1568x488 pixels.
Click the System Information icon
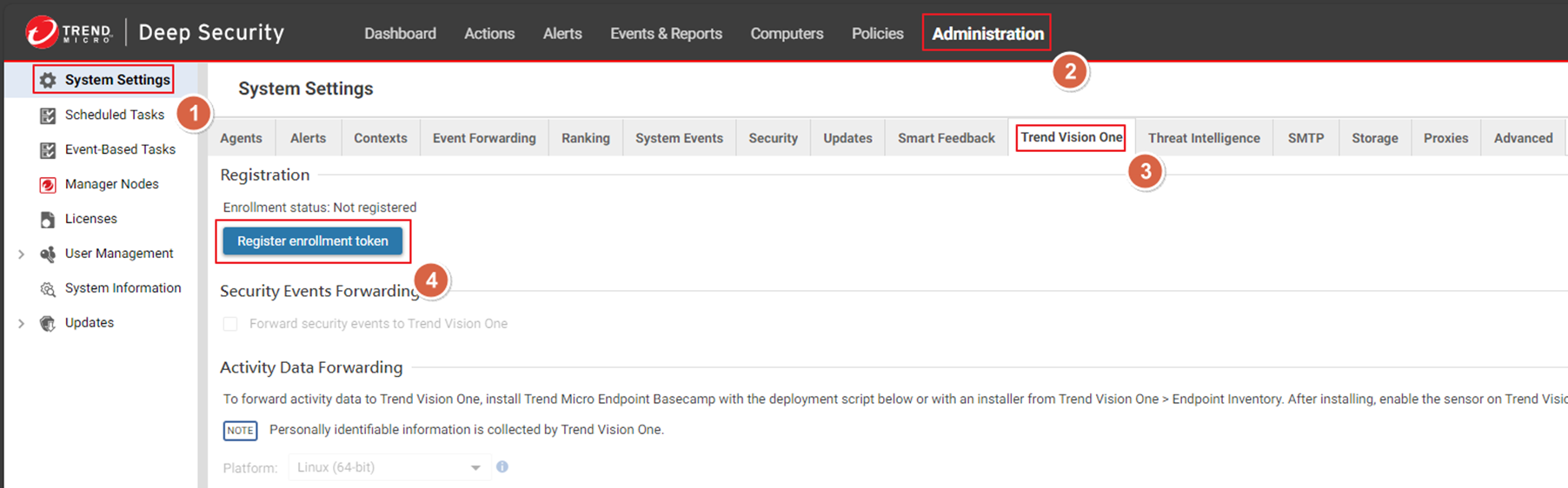(48, 289)
